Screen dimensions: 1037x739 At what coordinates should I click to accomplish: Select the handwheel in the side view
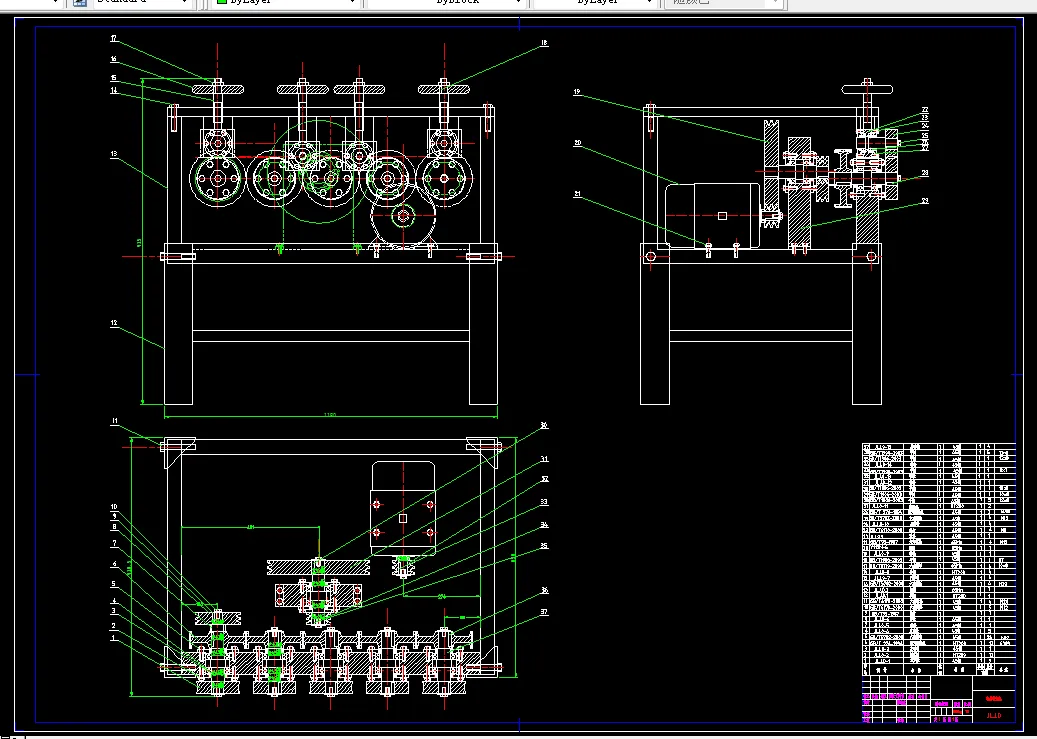(x=867, y=89)
